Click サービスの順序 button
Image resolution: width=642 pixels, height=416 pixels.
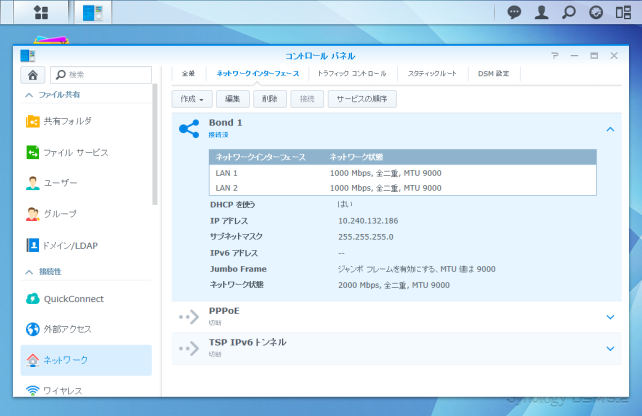pos(362,99)
